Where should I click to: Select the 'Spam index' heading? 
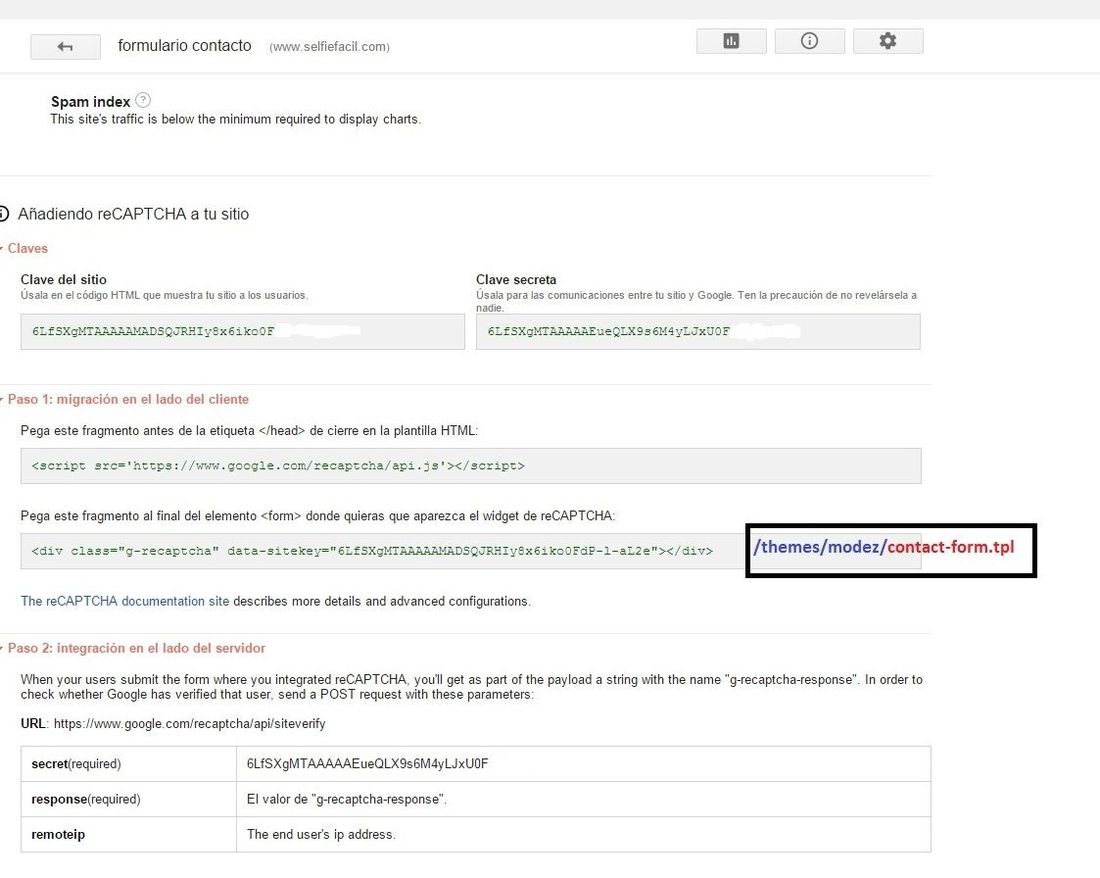(x=90, y=102)
